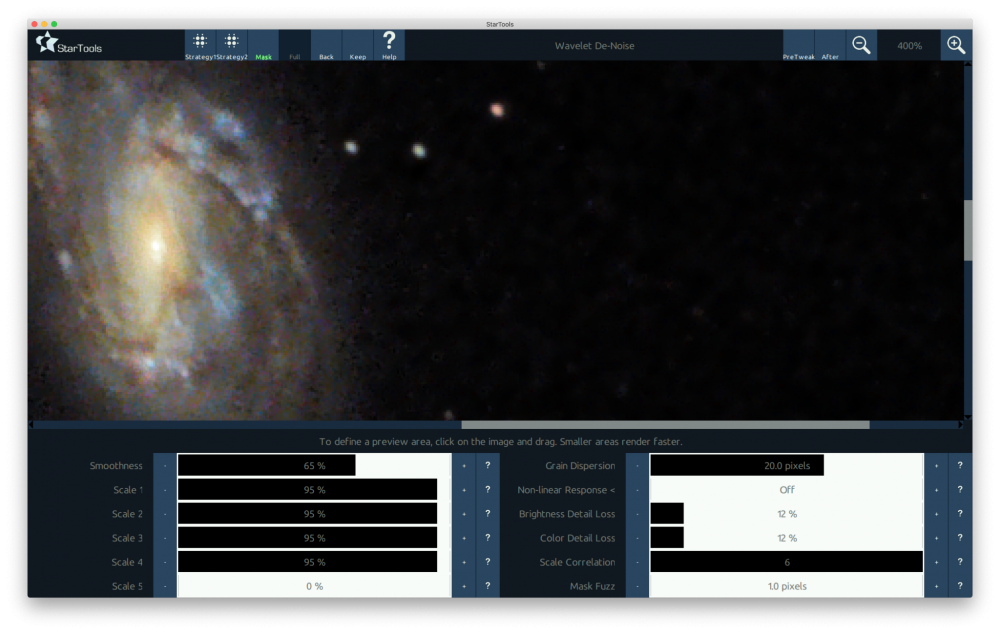The image size is (1000, 634).
Task: Show help for Scale 3
Action: [x=488, y=538]
